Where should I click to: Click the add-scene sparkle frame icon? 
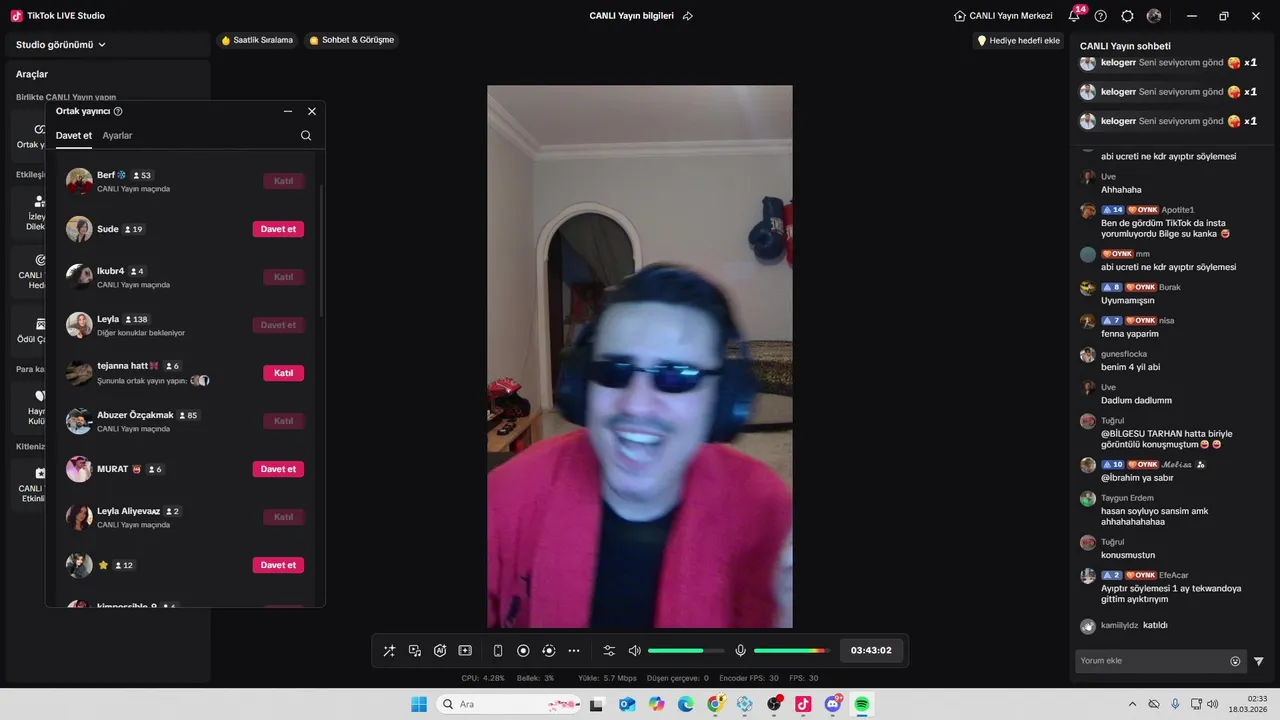[465, 651]
